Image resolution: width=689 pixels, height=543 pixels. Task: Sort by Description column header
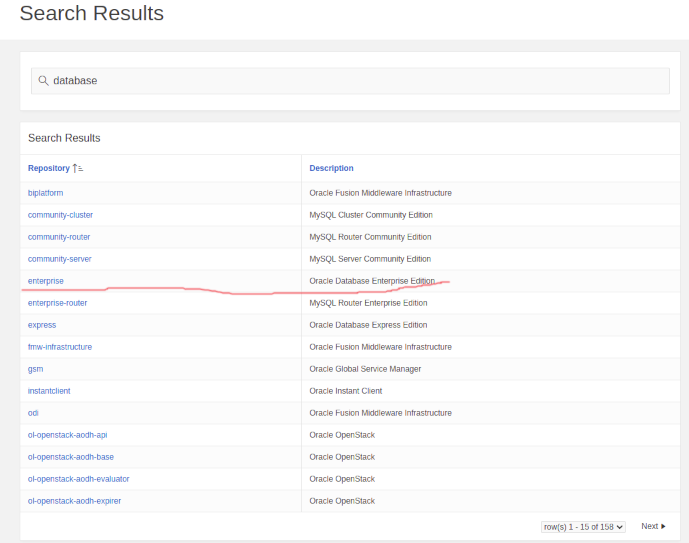(x=331, y=168)
